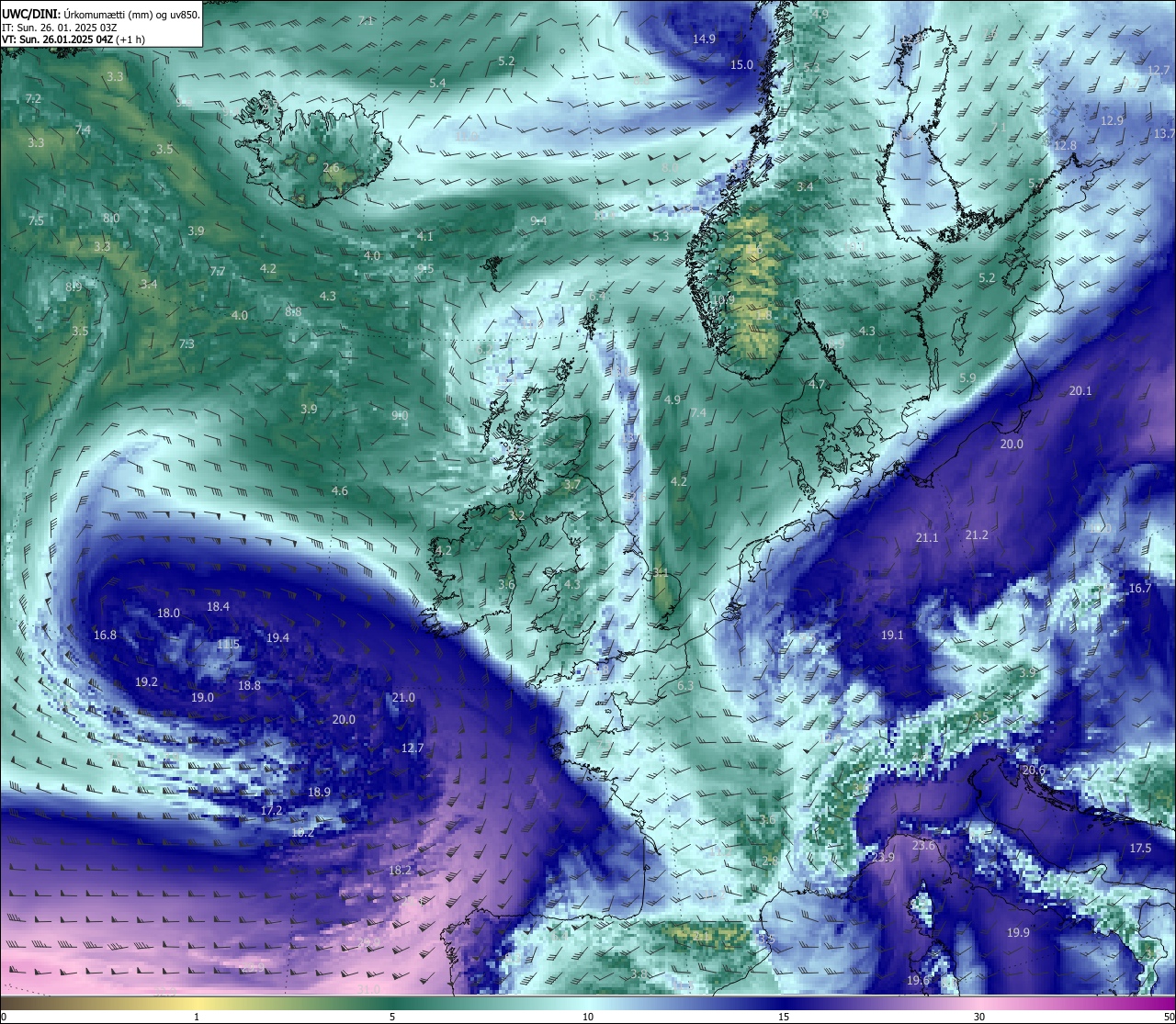
Task: Click the 20.1 value on the map
Action: point(1080,391)
